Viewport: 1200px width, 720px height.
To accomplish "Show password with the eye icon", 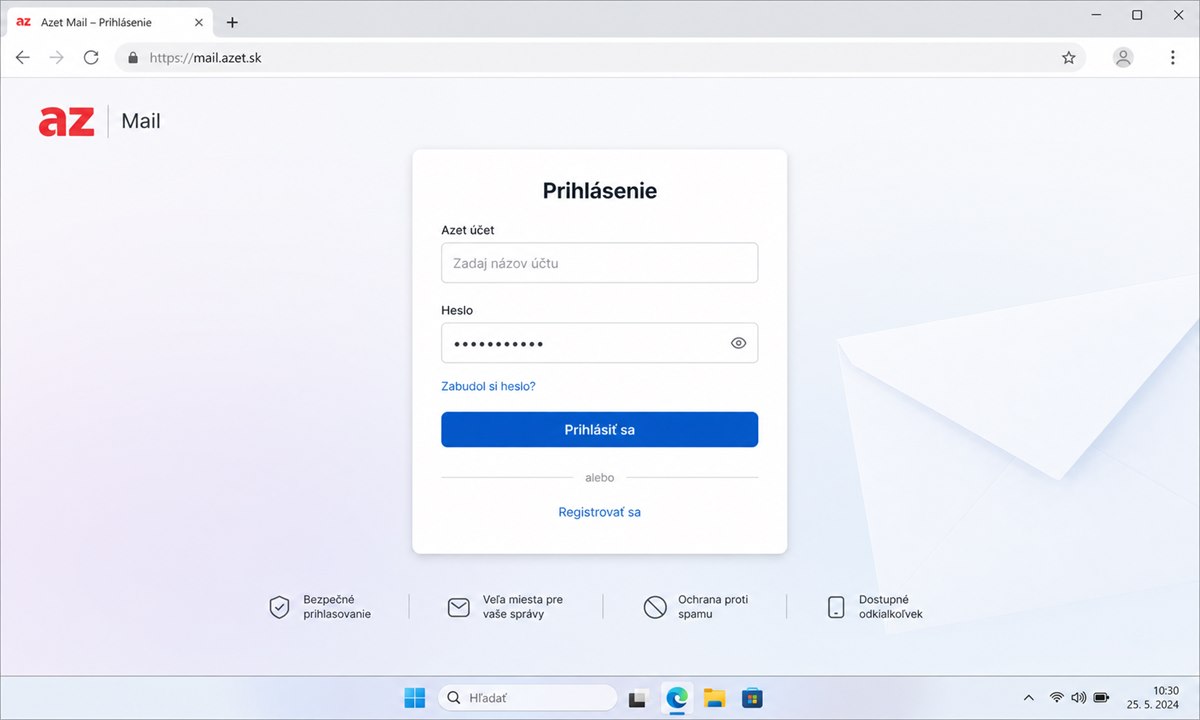I will (738, 343).
